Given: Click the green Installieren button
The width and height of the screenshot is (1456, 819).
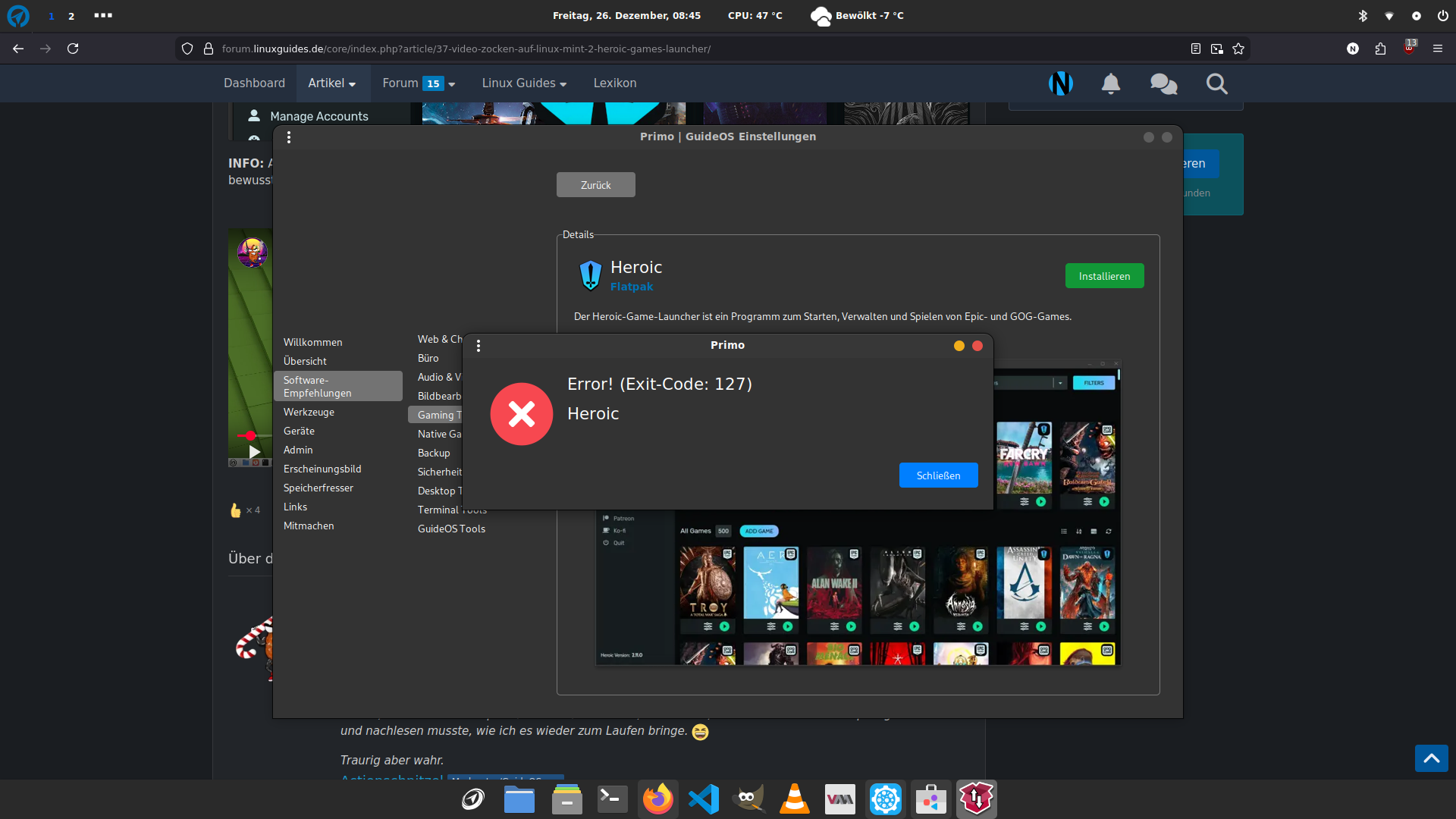Looking at the screenshot, I should pos(1104,276).
